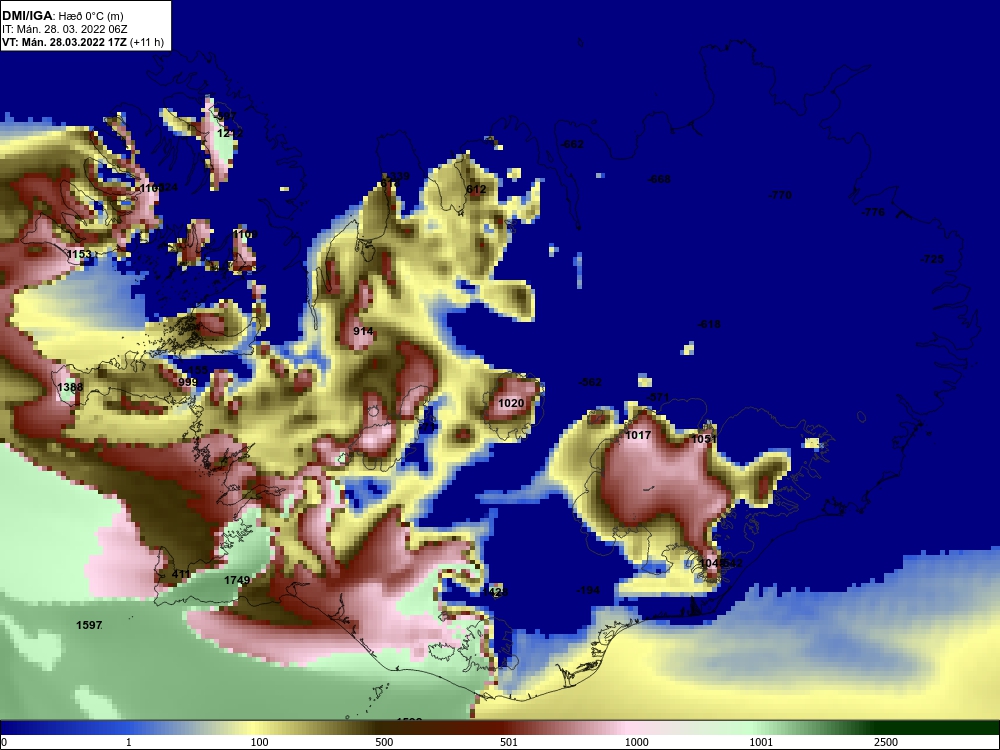Click the legend tick label 501
This screenshot has width=1000, height=750.
(x=509, y=742)
